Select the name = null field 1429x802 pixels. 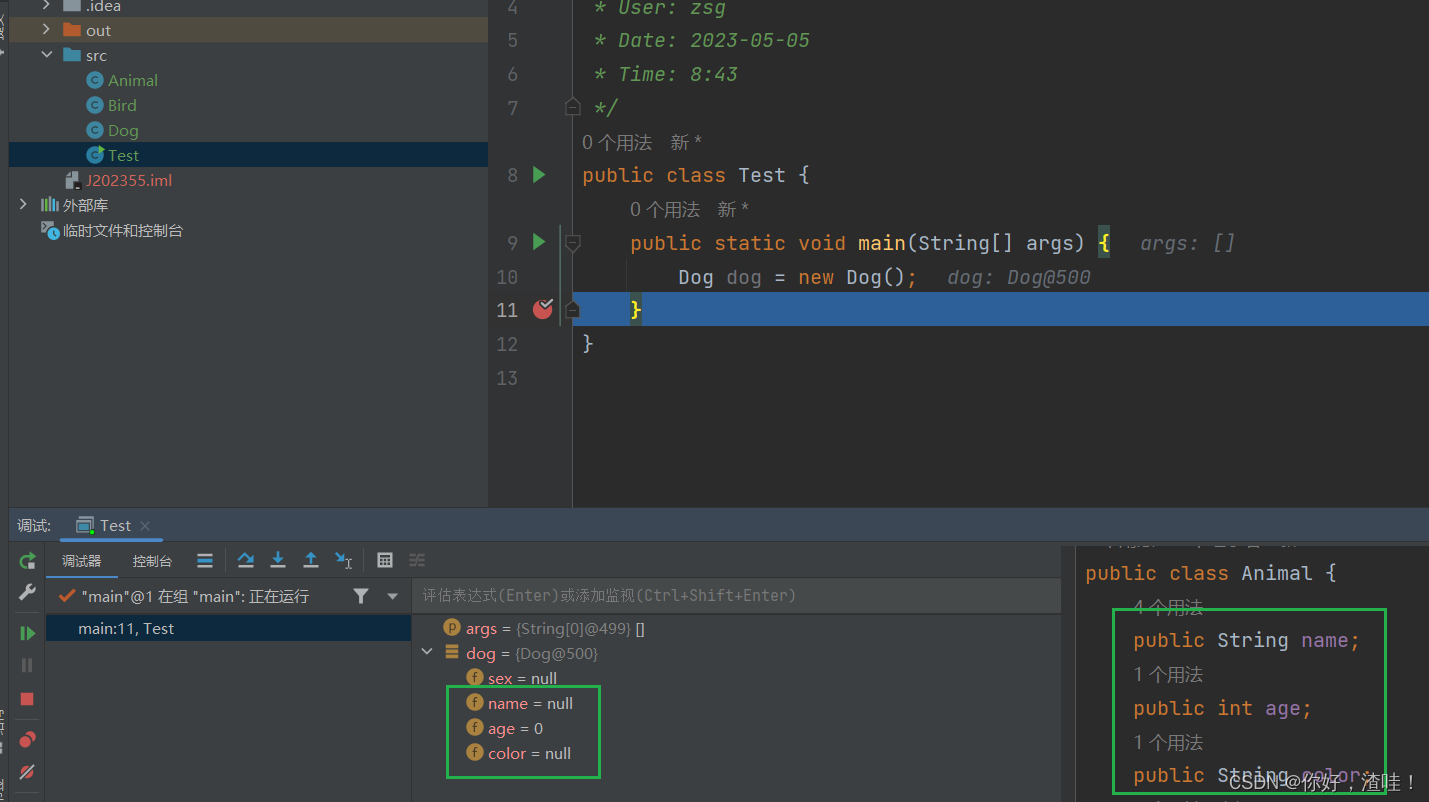point(520,703)
